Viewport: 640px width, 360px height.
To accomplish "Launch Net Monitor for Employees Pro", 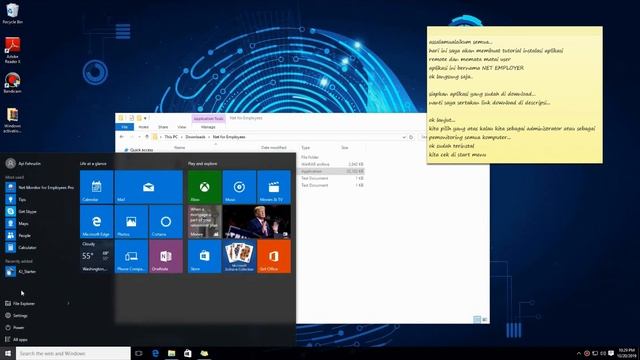I will click(40, 187).
